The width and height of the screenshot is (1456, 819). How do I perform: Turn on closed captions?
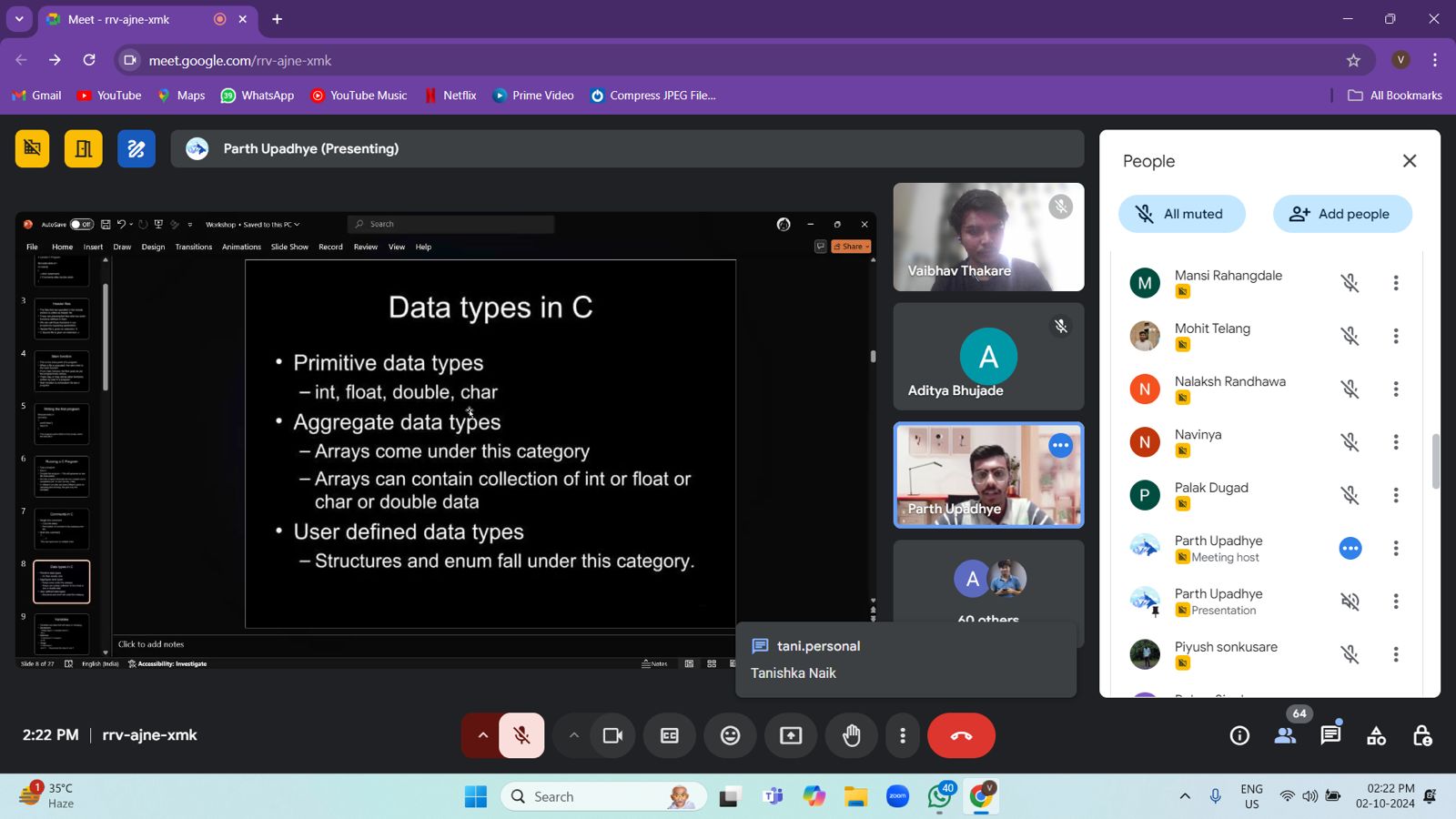[670, 735]
